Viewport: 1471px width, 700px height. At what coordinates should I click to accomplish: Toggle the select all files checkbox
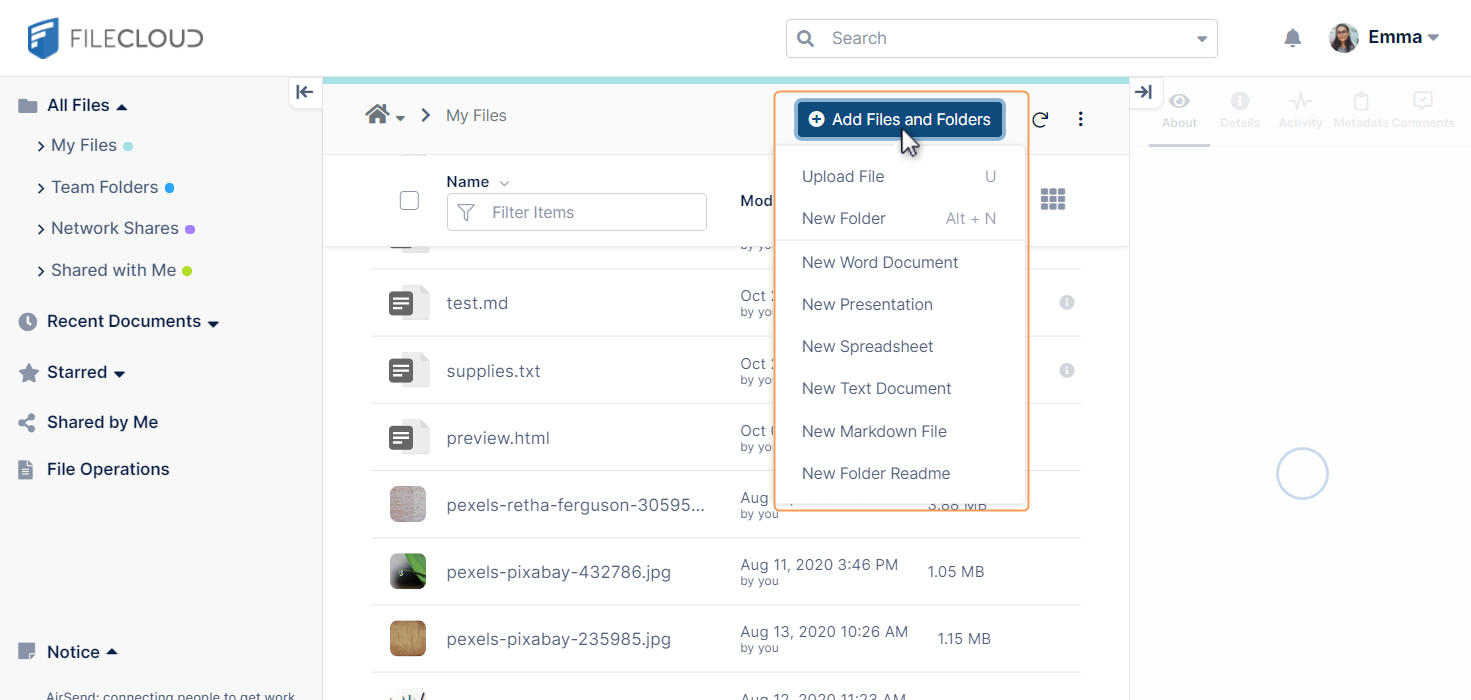(x=409, y=200)
